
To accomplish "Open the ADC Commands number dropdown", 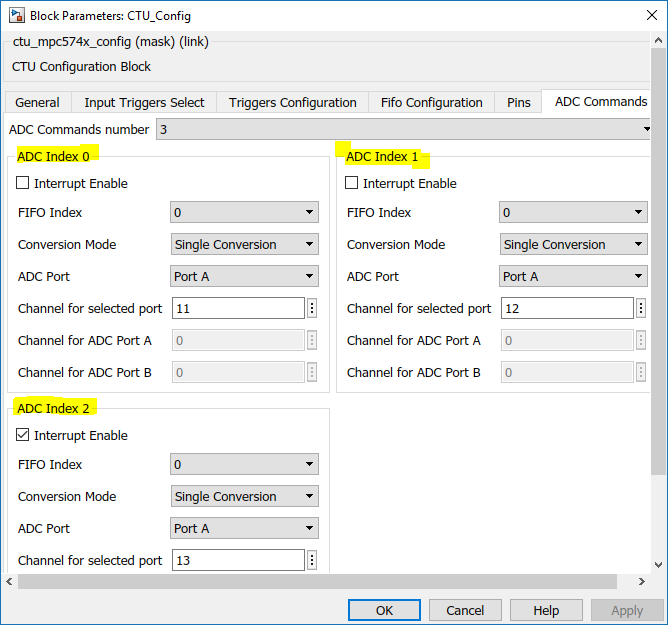I will (404, 130).
